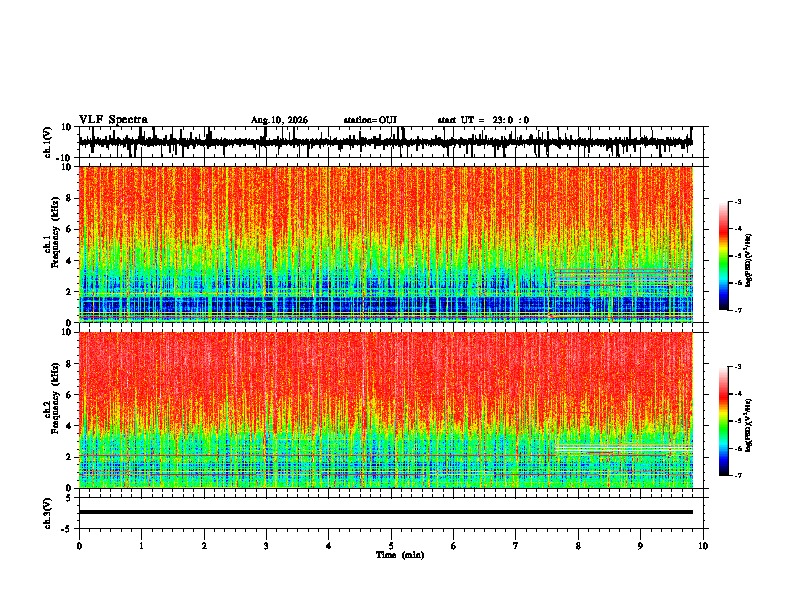This screenshot has width=792, height=612.
Task: Click time axis tick label "8"
Action: [x=578, y=546]
